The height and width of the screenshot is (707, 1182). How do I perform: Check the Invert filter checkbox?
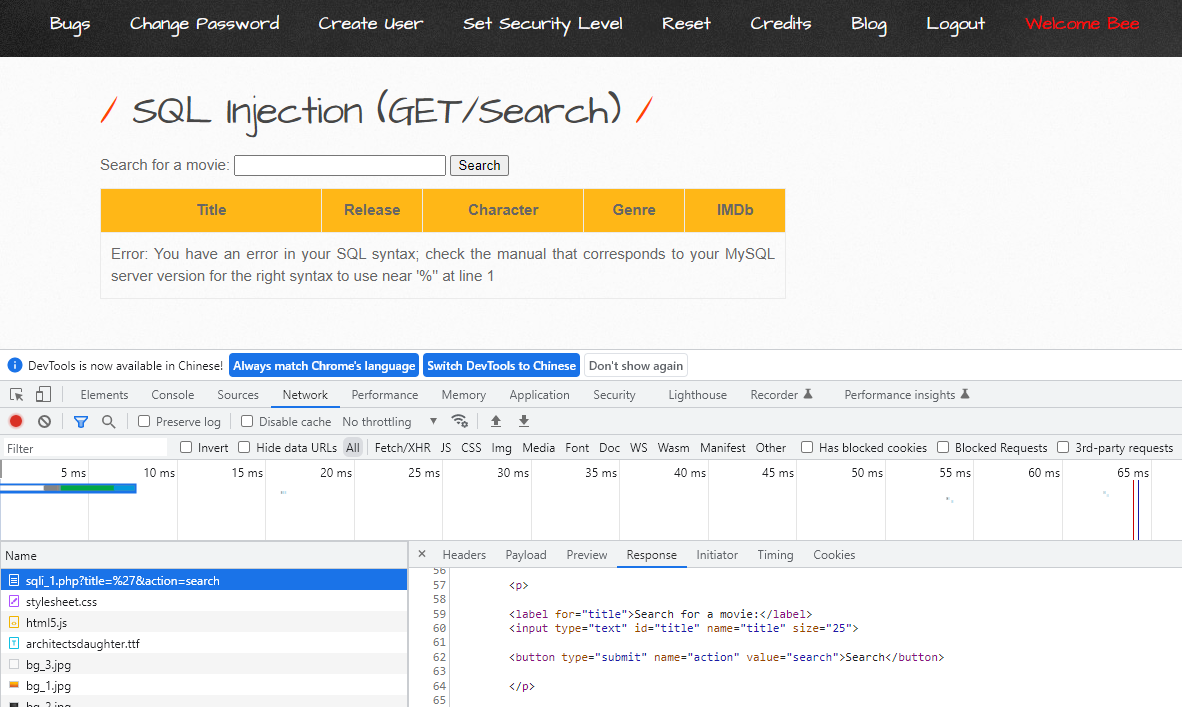(x=186, y=447)
